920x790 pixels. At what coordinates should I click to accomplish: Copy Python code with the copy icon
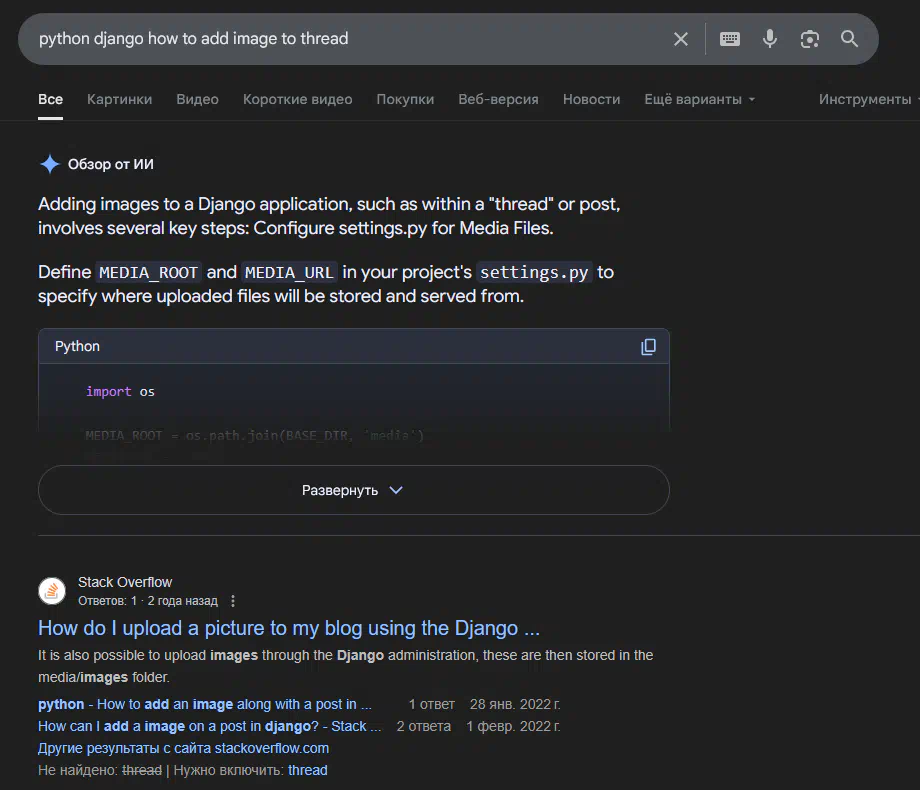tap(648, 346)
